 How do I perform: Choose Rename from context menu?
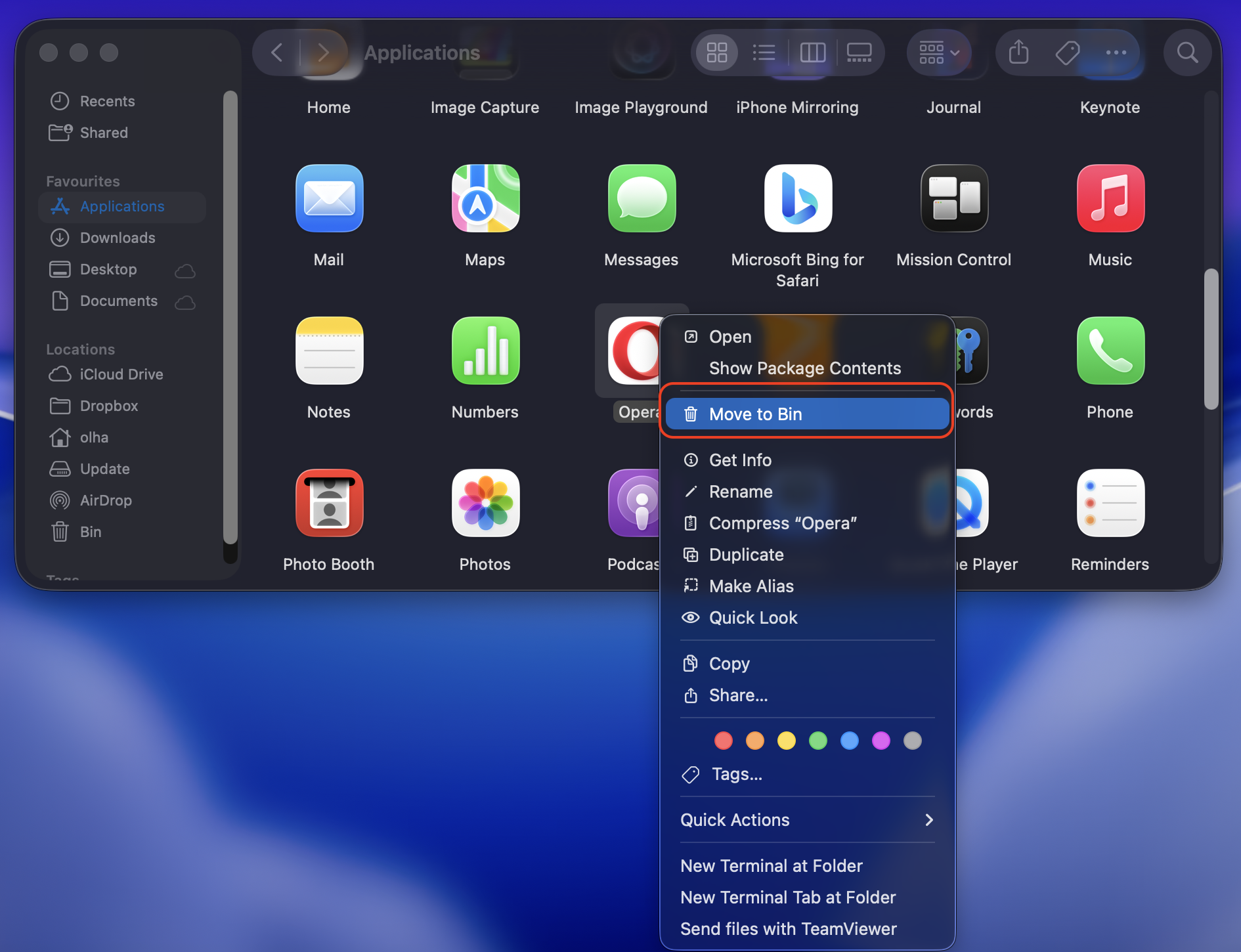[807, 492]
